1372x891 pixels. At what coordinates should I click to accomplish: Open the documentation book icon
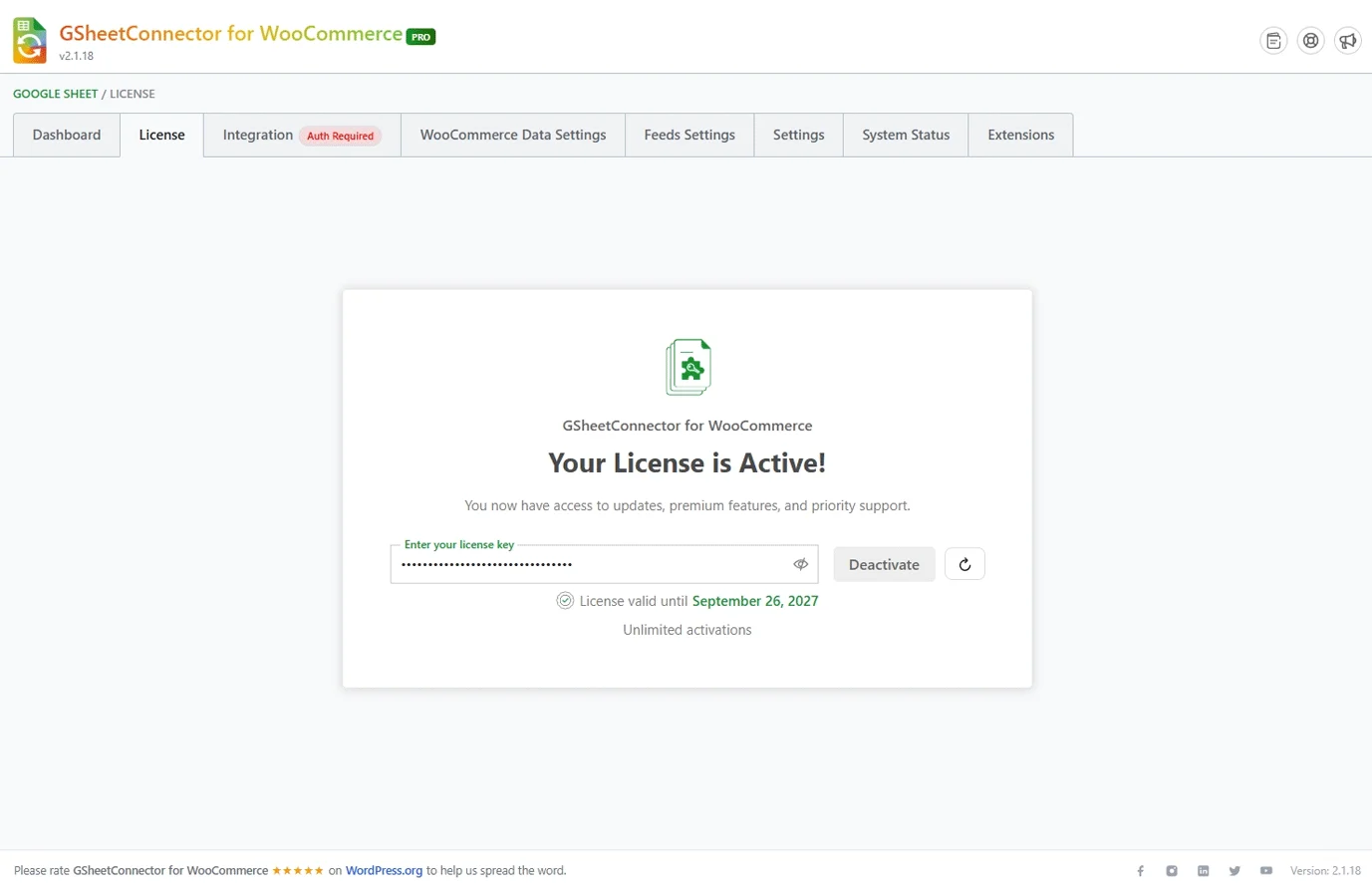1273,41
